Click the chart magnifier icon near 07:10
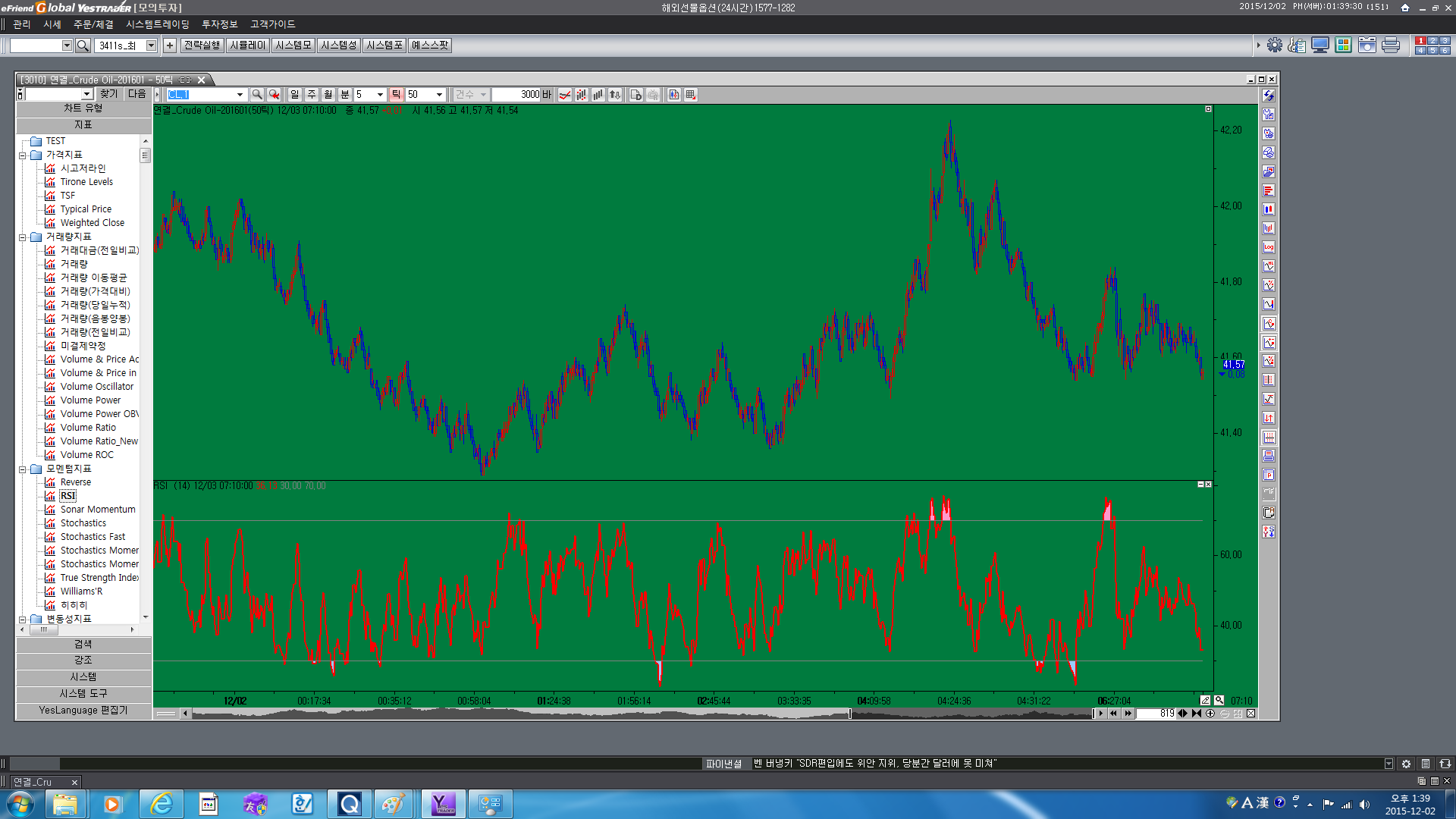The width and height of the screenshot is (1456, 819). (1219, 701)
